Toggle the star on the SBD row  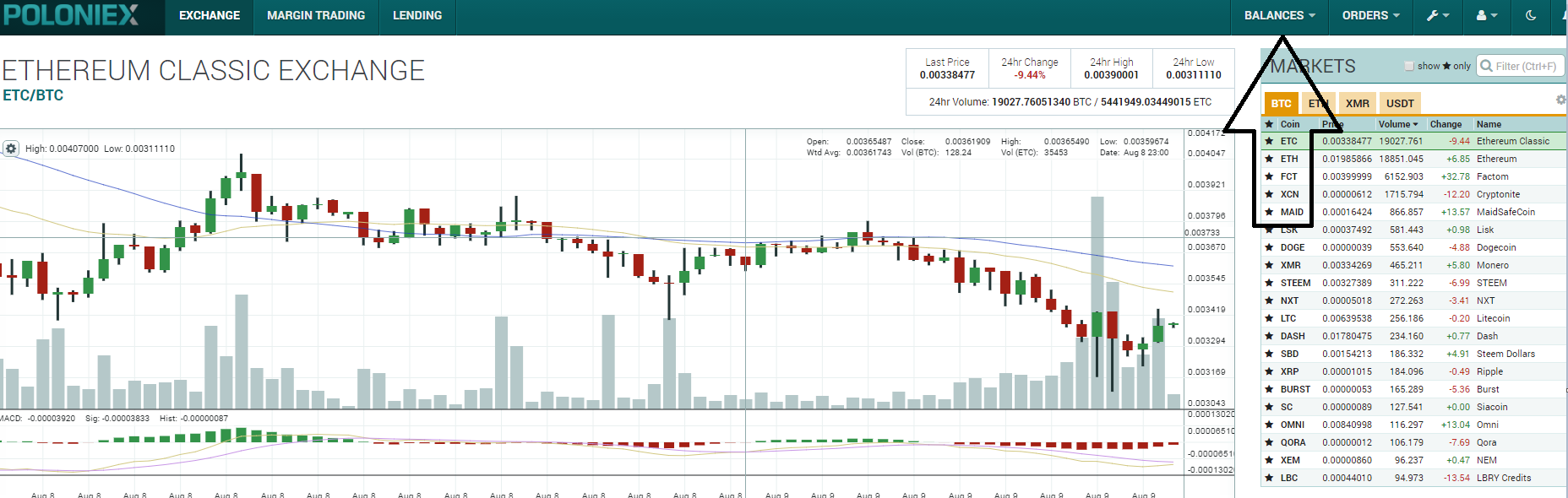1269,354
